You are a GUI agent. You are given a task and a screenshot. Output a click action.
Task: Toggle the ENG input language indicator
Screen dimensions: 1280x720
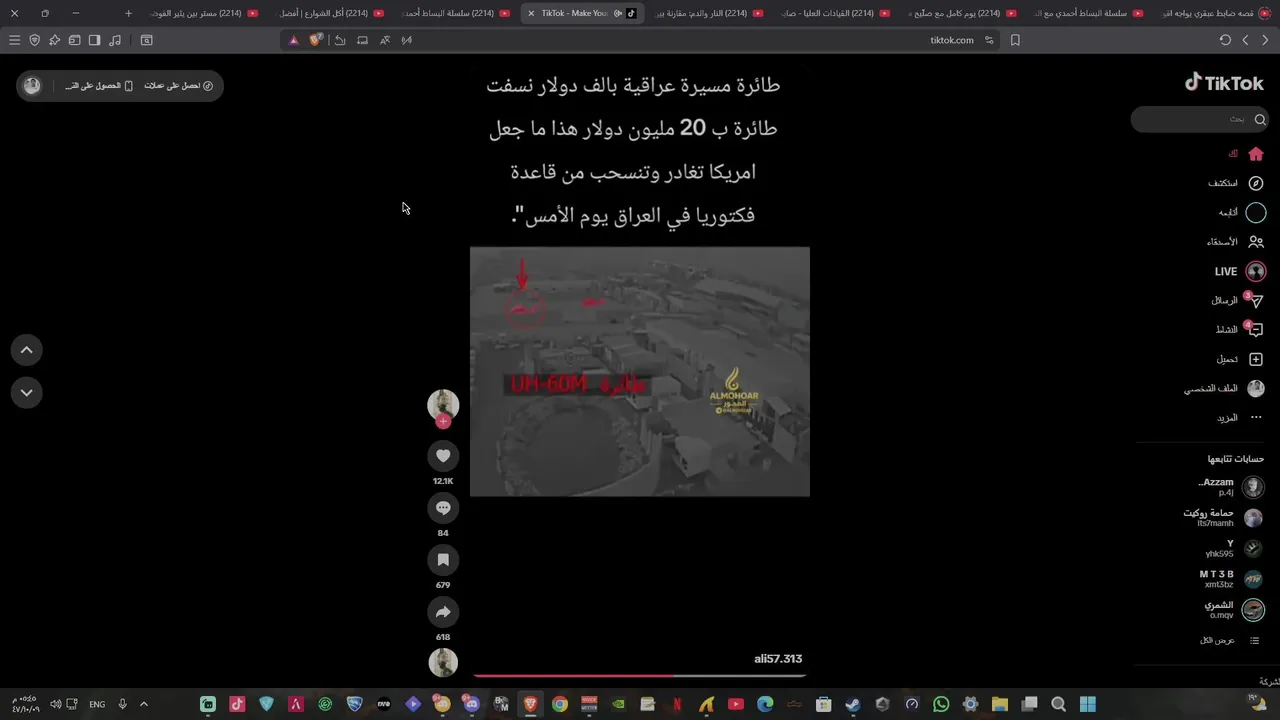pos(97,704)
